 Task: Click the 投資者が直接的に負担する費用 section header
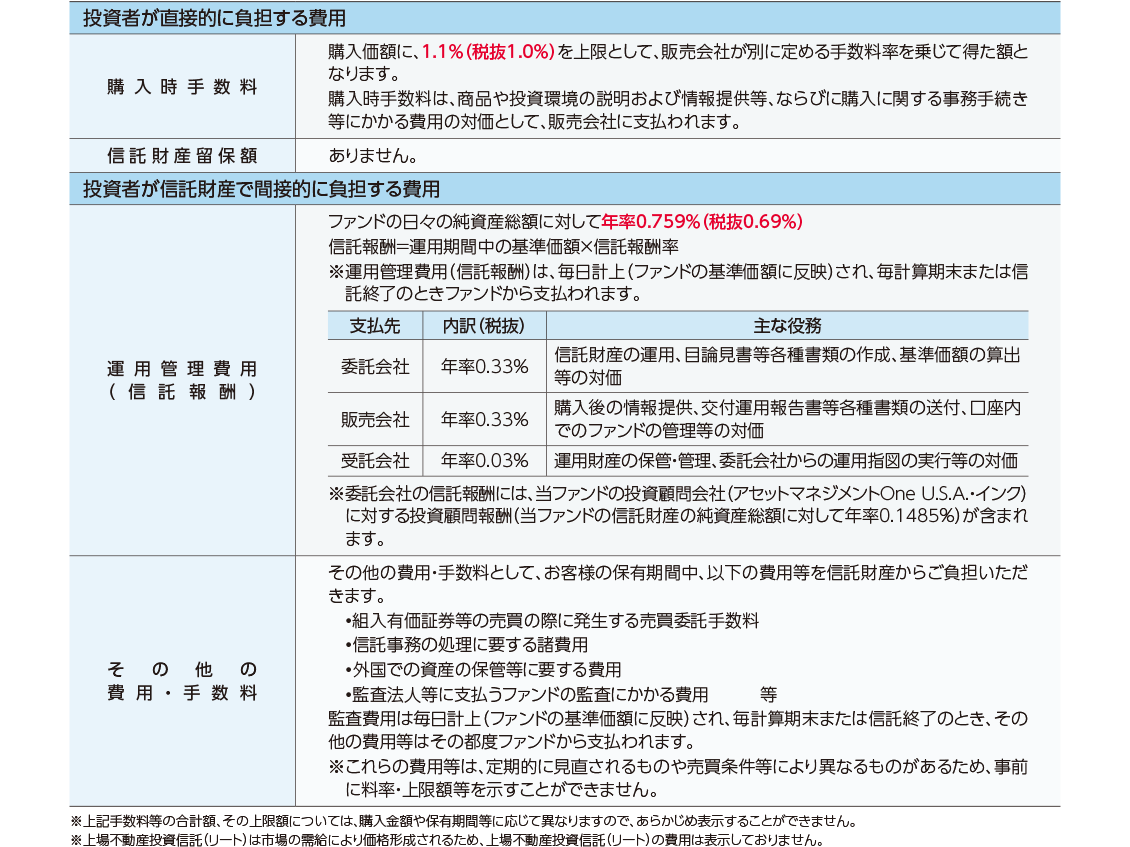(215, 18)
